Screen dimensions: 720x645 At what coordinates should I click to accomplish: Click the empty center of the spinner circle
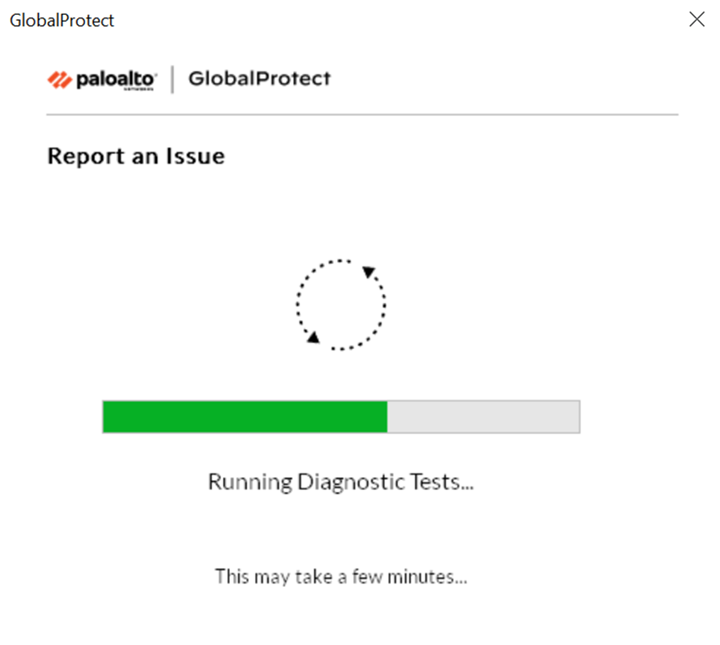coord(341,304)
